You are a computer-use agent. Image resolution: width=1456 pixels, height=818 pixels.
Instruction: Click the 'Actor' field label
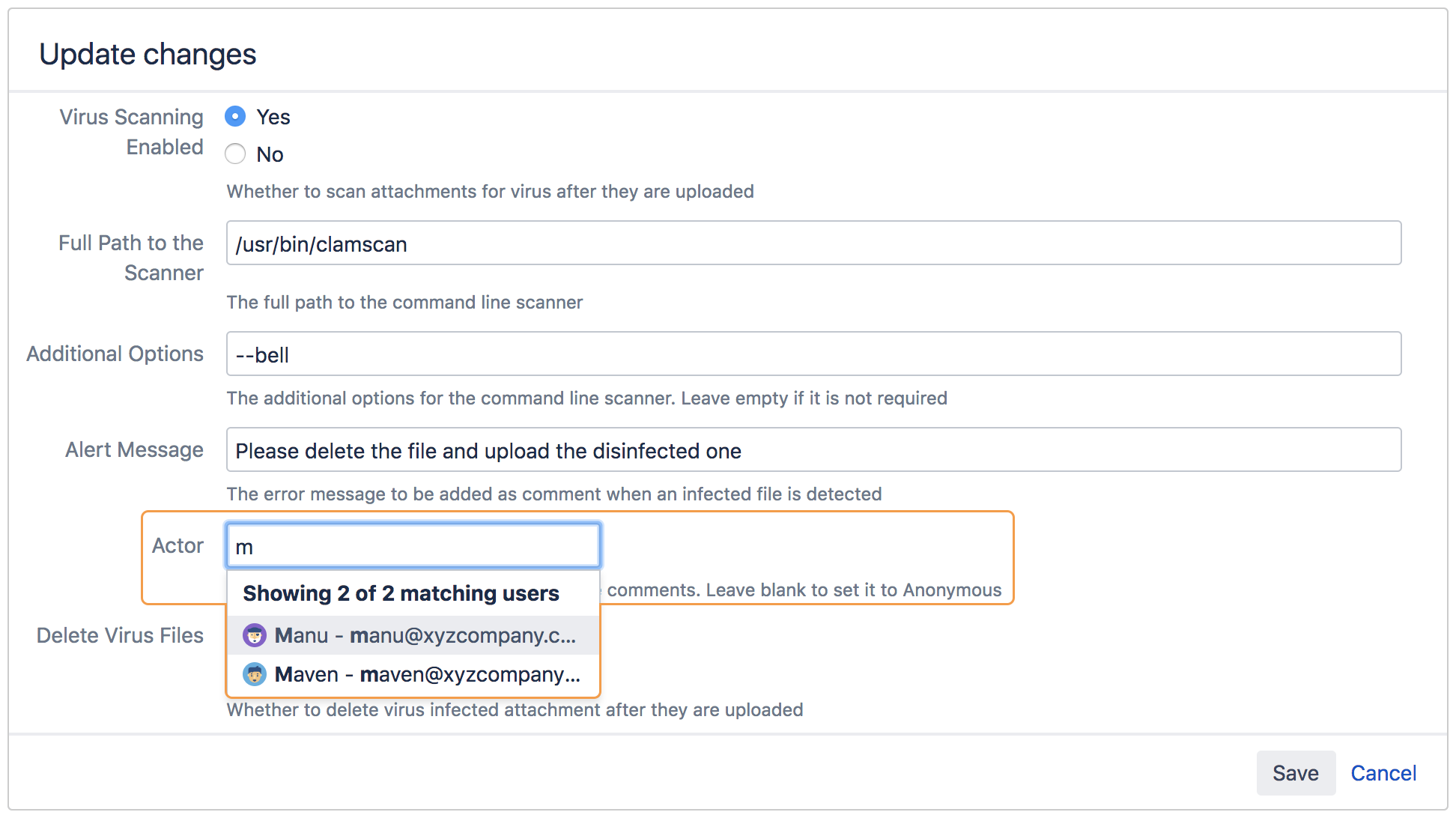click(x=178, y=545)
